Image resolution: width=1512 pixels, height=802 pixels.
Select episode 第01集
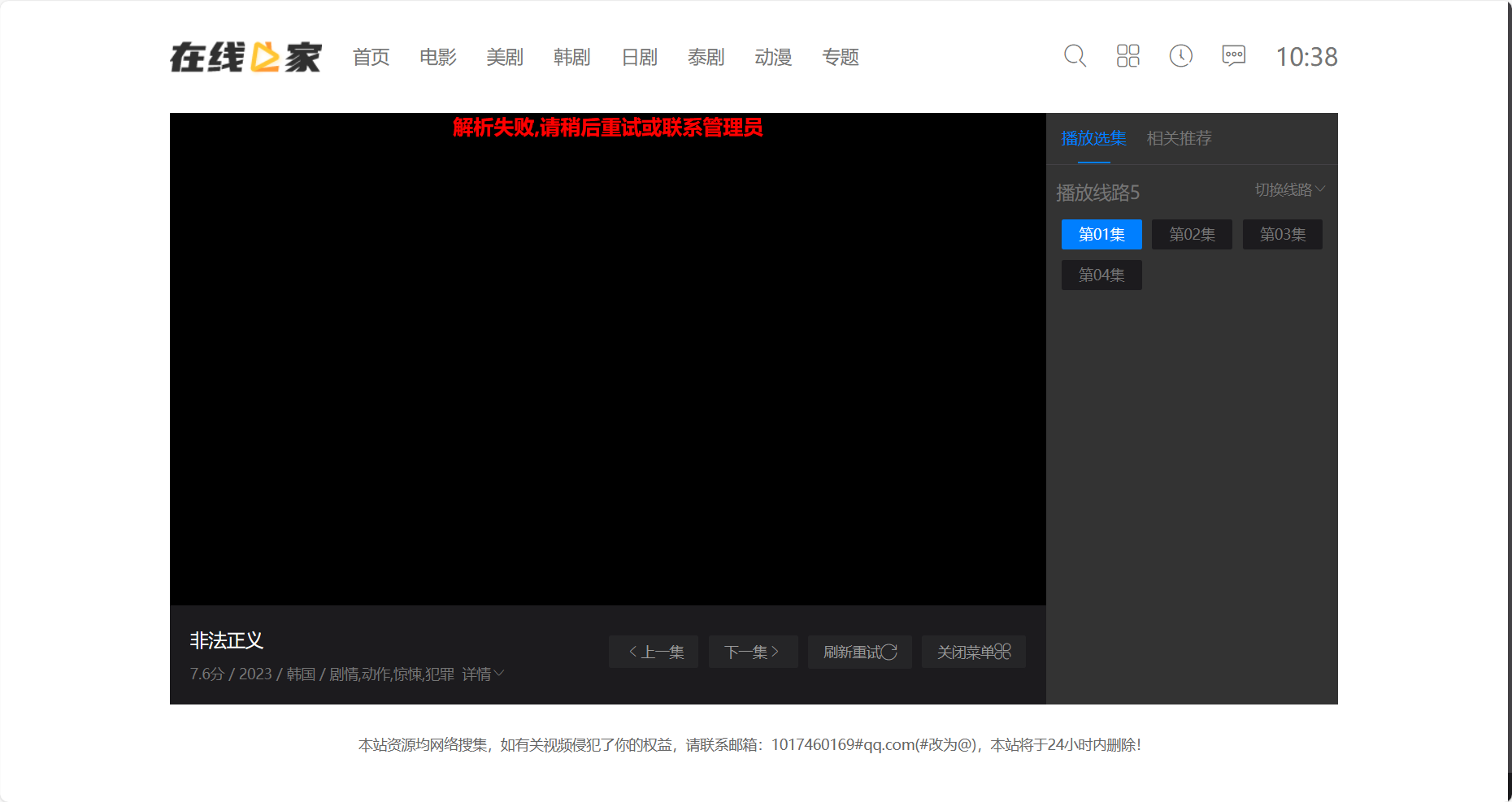[1101, 235]
